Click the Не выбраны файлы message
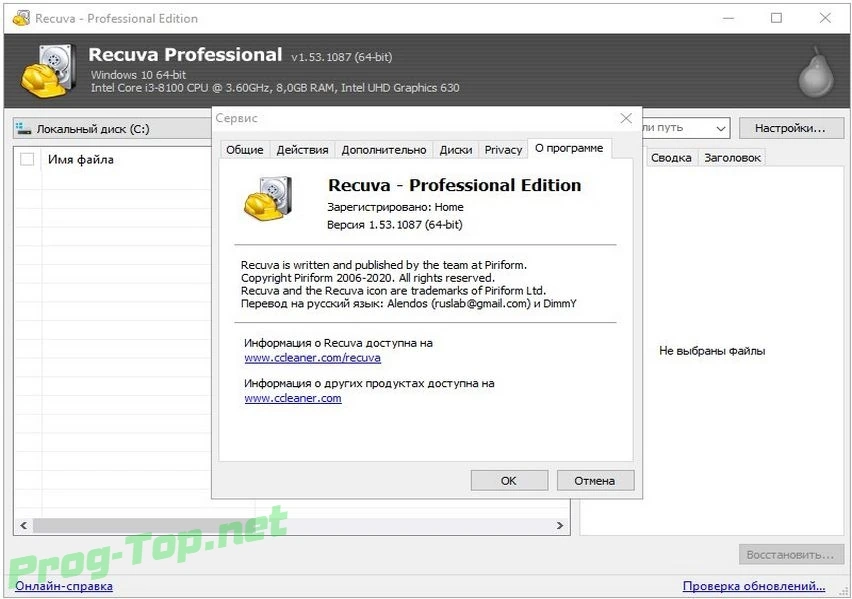The image size is (852, 599). (712, 351)
